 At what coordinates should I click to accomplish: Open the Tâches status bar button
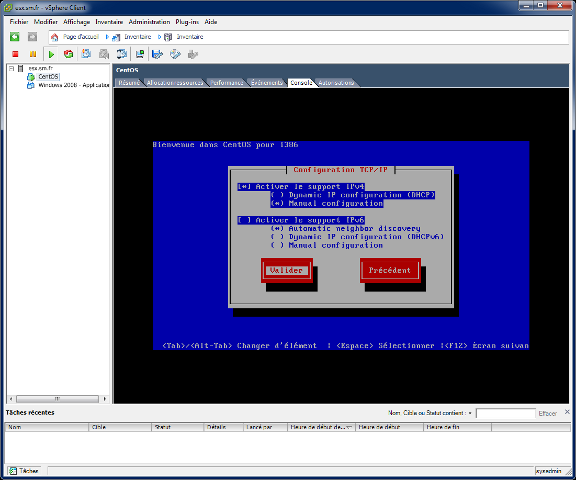click(x=25, y=471)
